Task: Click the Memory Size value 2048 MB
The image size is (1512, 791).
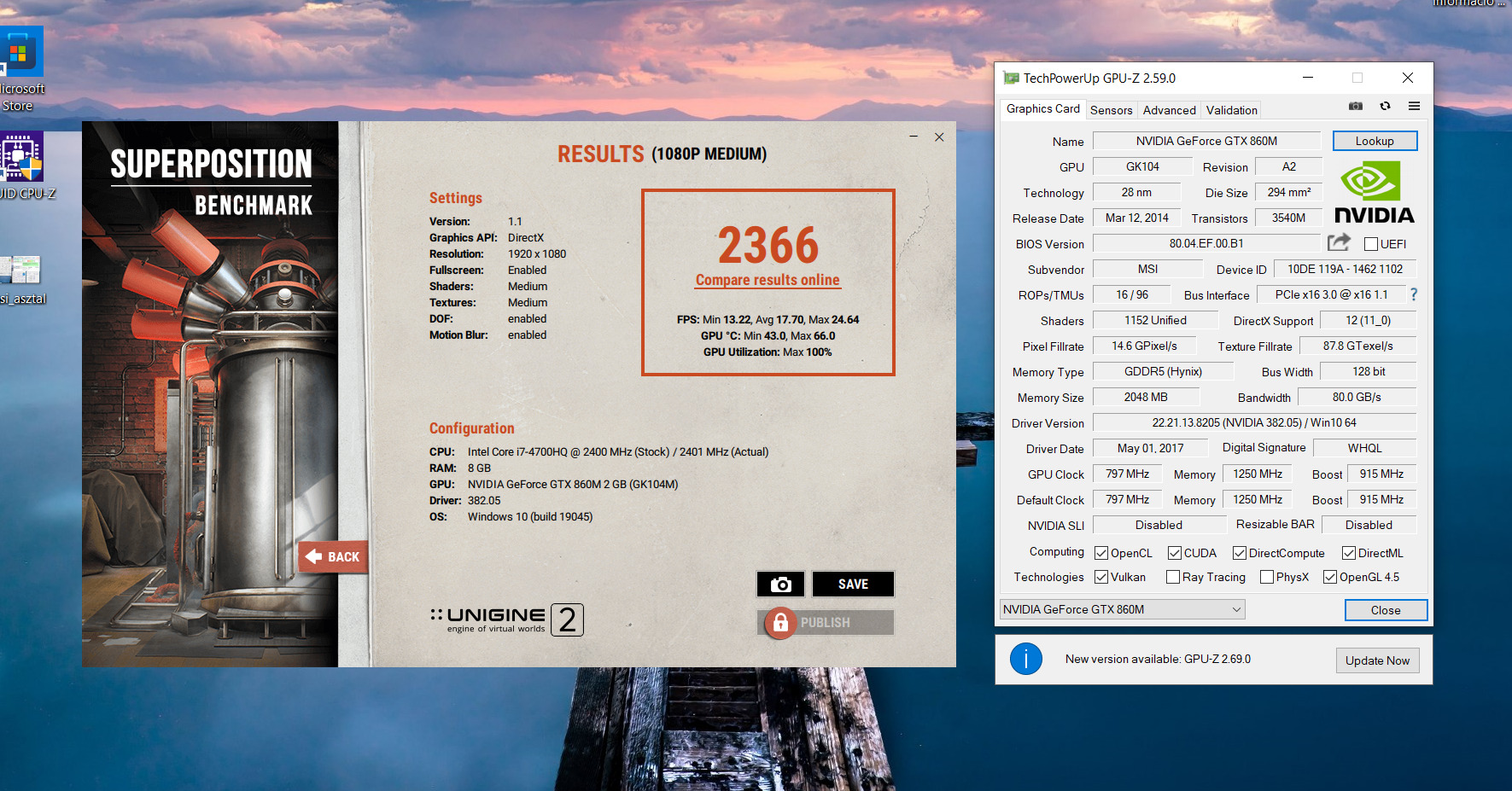Action: [x=1146, y=397]
